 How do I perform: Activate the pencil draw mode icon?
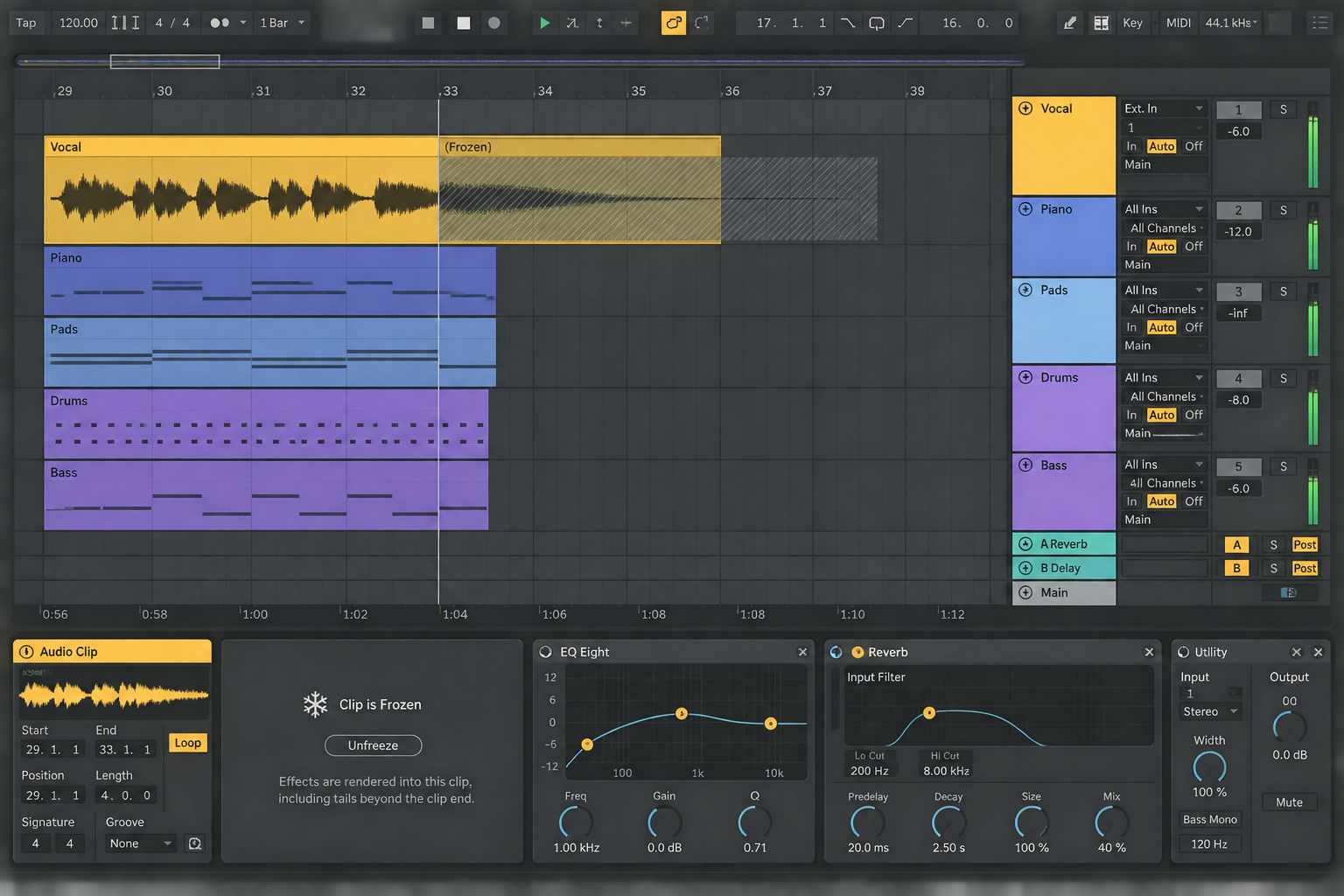click(1069, 23)
